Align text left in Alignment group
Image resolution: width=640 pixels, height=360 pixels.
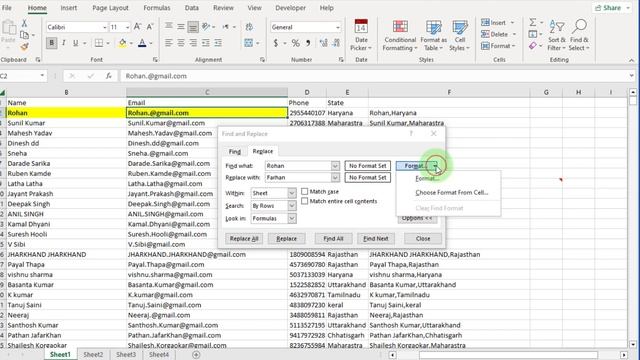[168, 42]
